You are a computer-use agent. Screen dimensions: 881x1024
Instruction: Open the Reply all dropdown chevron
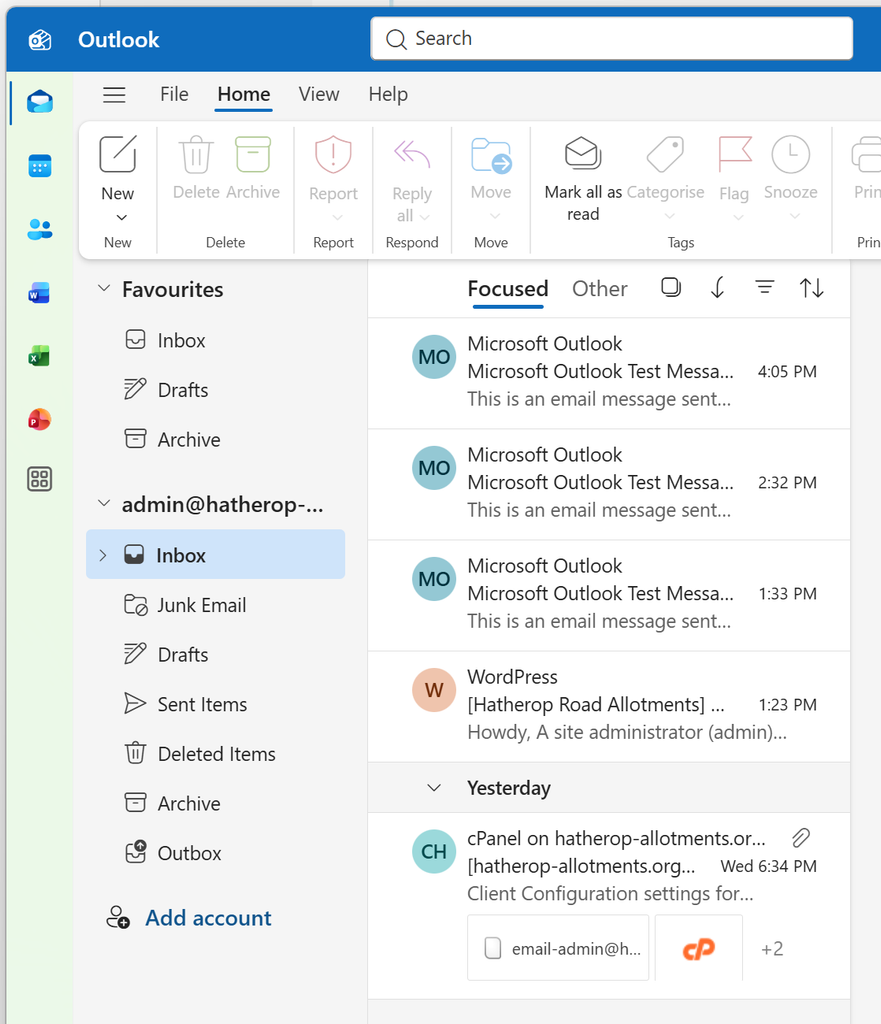424,217
